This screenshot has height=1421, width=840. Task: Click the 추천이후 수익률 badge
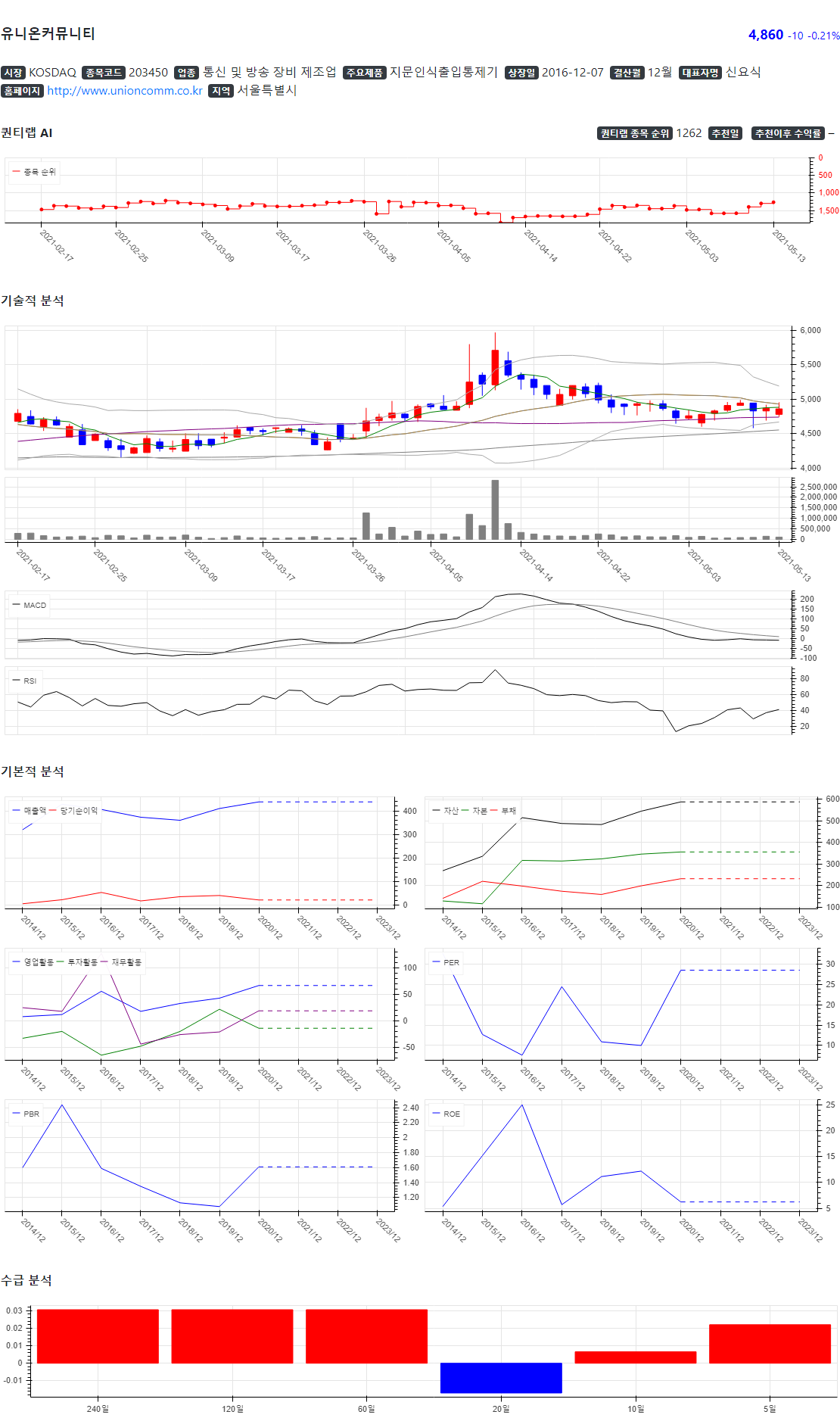[x=788, y=133]
